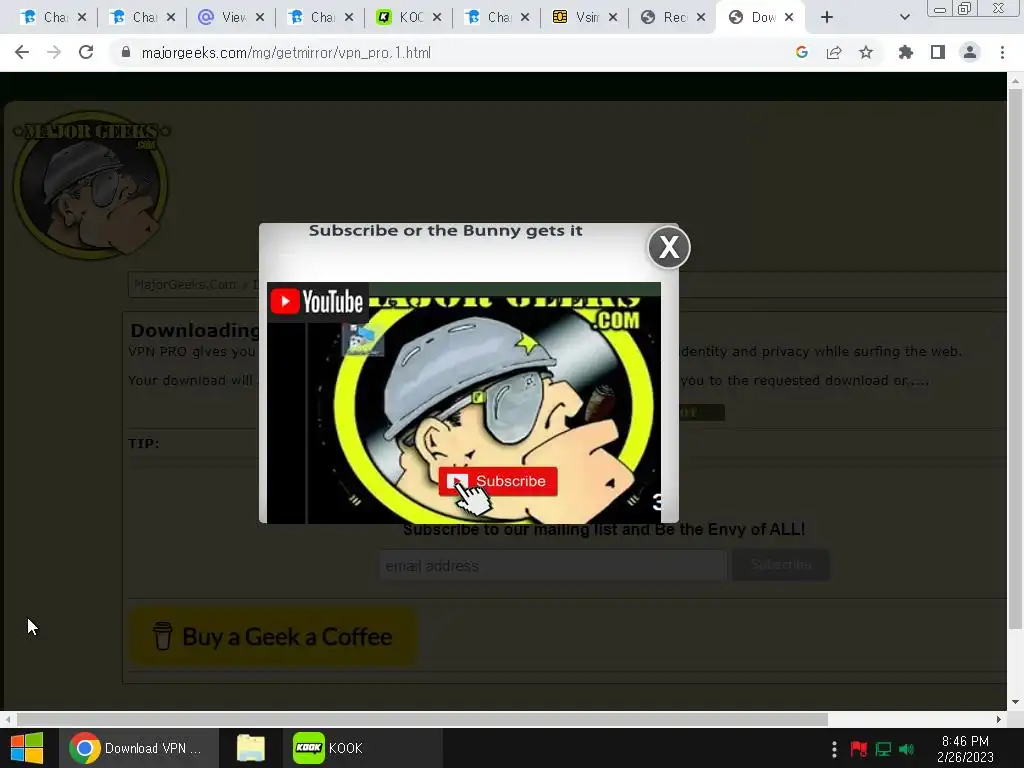Go back with the browser back arrow
The image size is (1024, 768).
tap(22, 52)
